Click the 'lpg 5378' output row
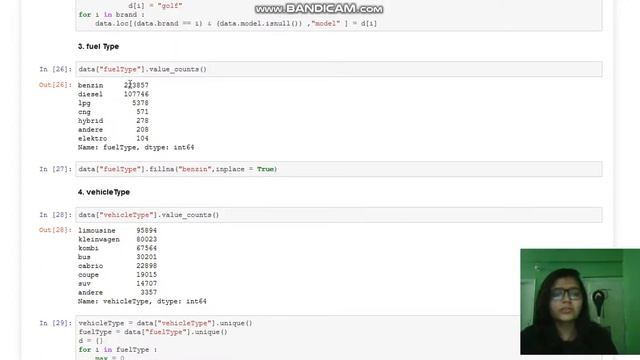The width and height of the screenshot is (640, 360). 113,103
